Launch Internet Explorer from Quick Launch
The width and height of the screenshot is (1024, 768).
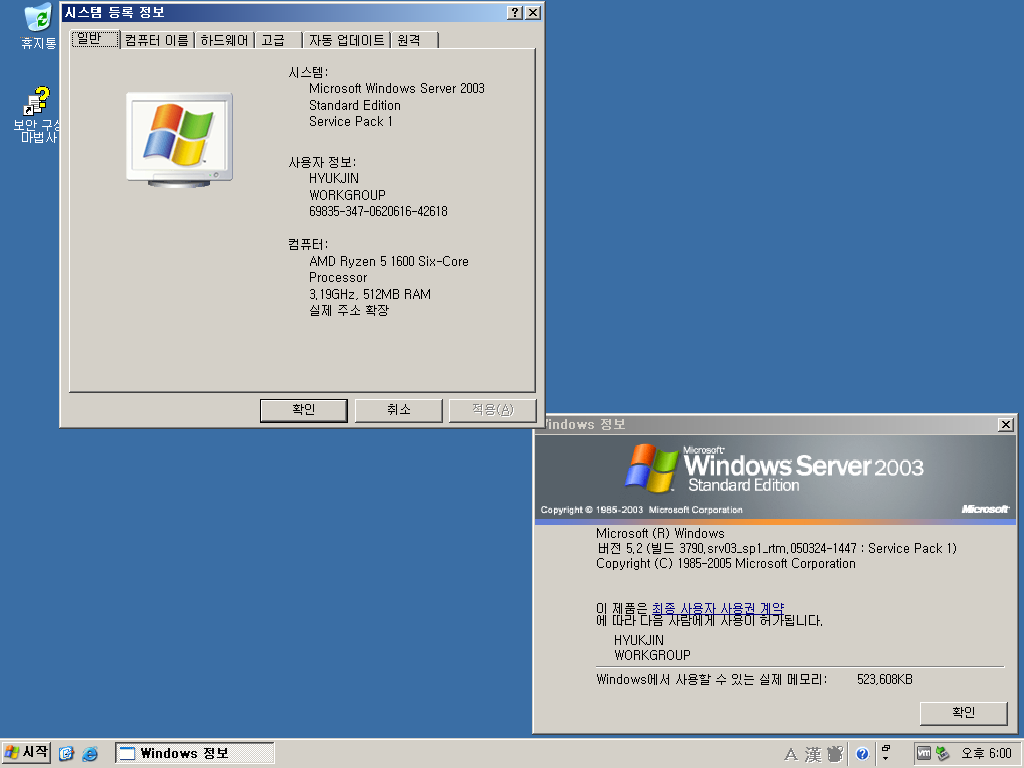click(89, 754)
